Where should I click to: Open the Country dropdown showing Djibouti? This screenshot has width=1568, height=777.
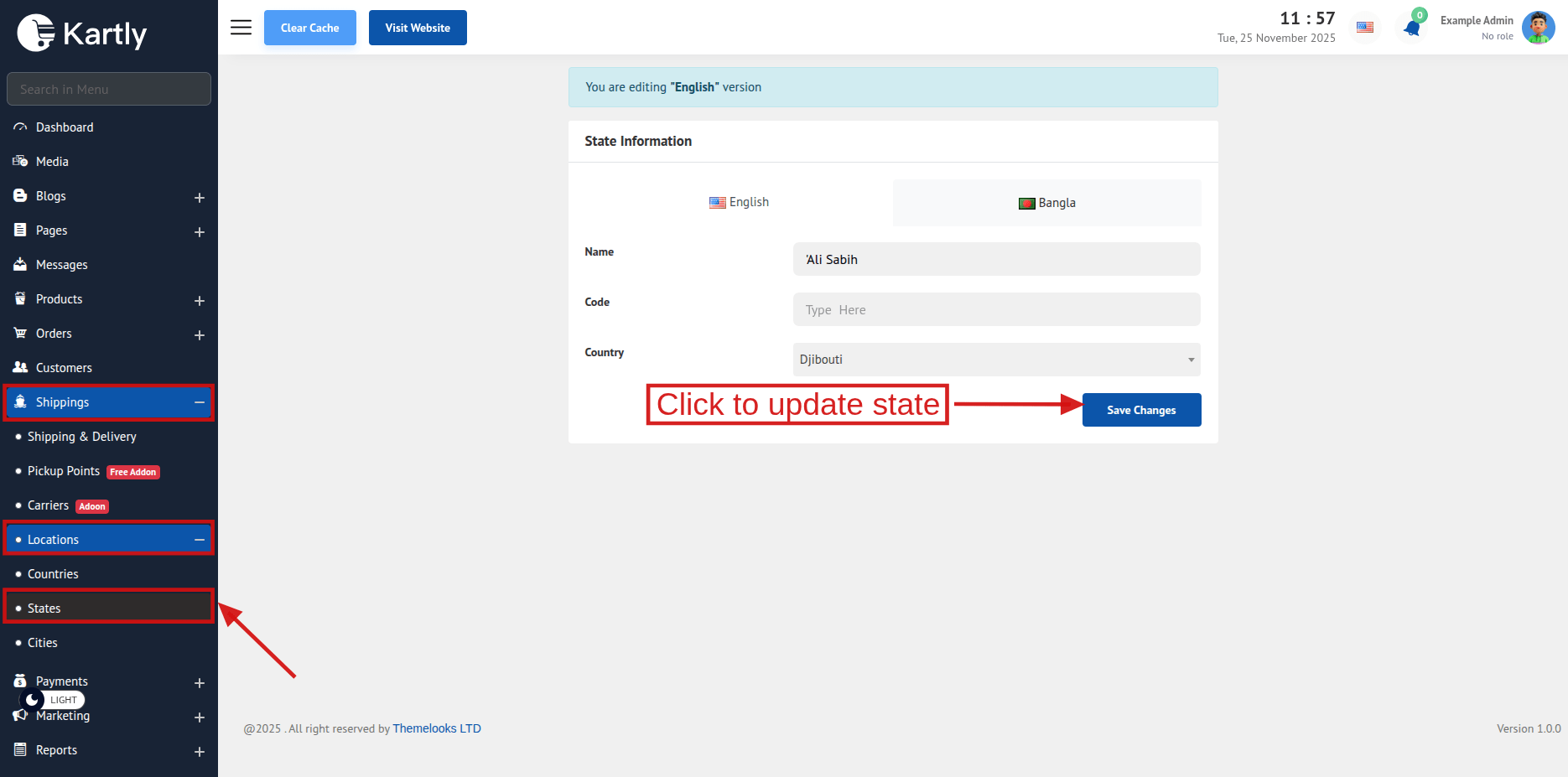(996, 360)
